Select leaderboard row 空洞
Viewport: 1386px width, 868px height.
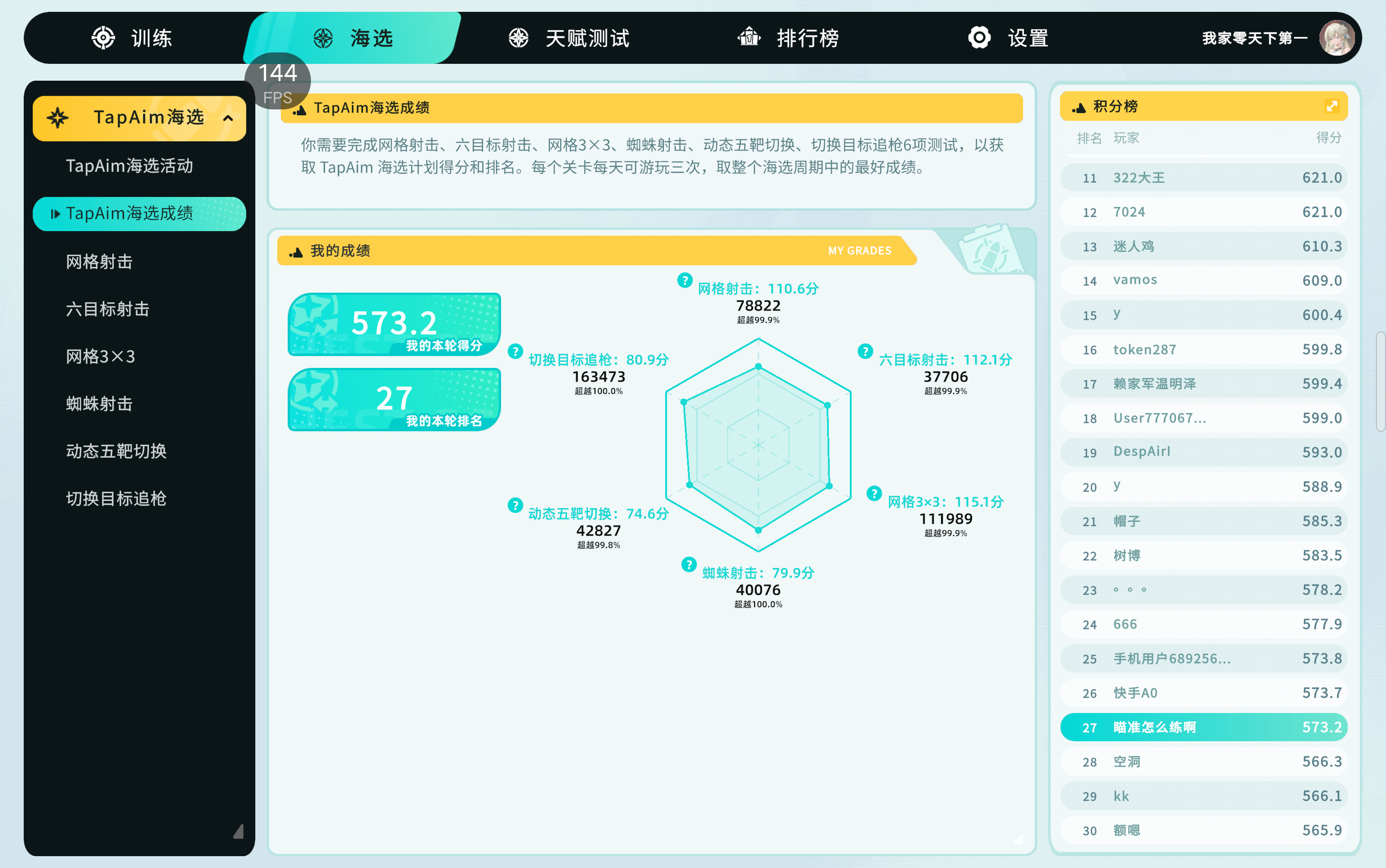tap(1204, 761)
